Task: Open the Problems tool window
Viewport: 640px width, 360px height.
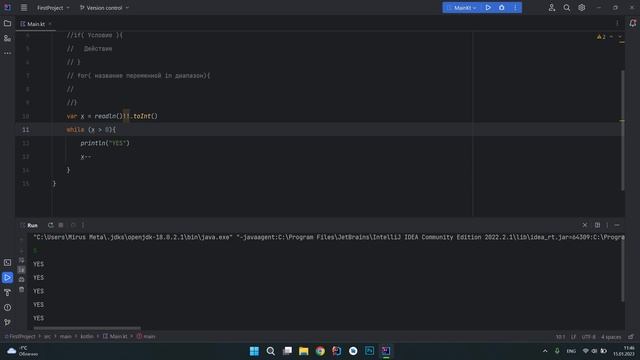Action: click(x=7, y=307)
